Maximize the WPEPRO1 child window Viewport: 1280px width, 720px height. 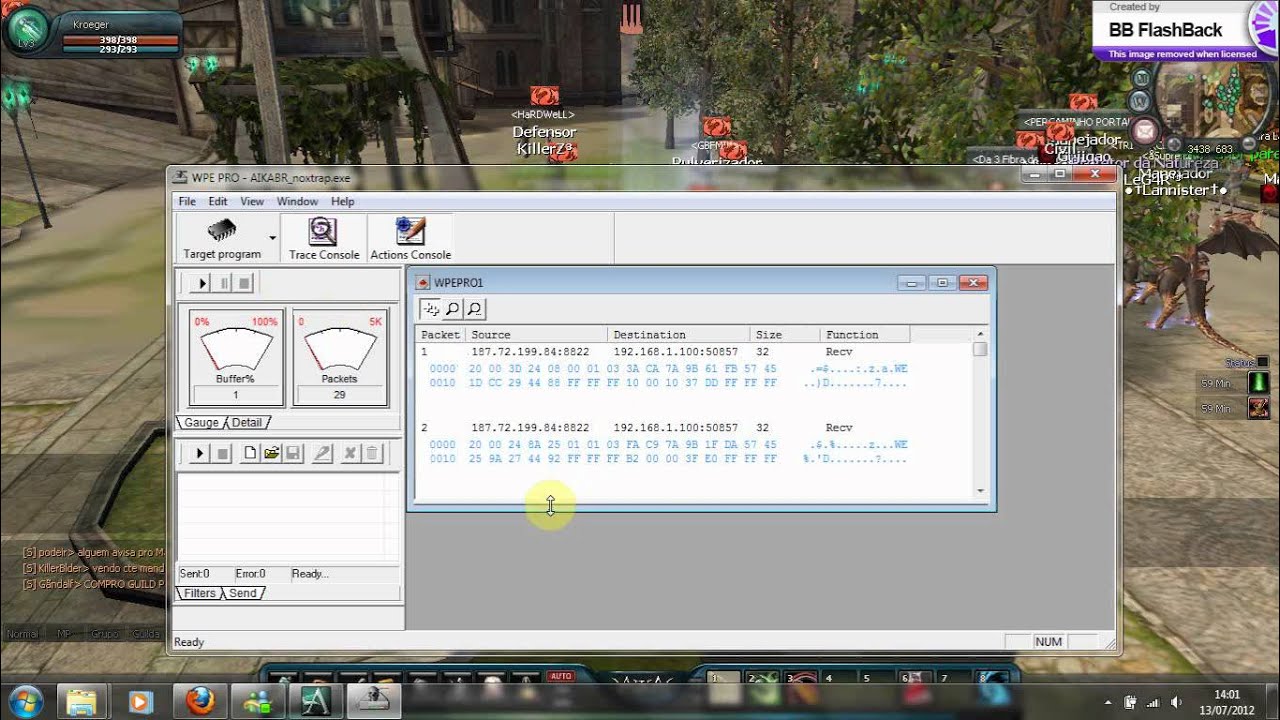941,283
